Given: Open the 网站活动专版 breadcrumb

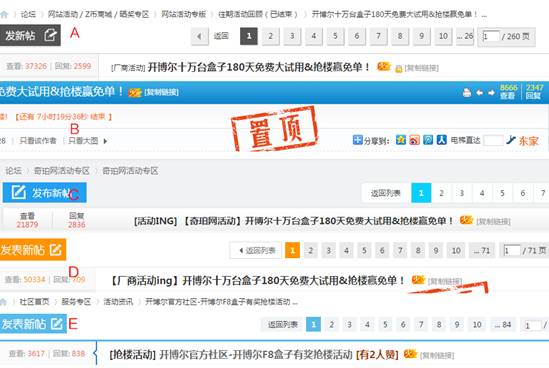Looking at the screenshot, I should (183, 14).
